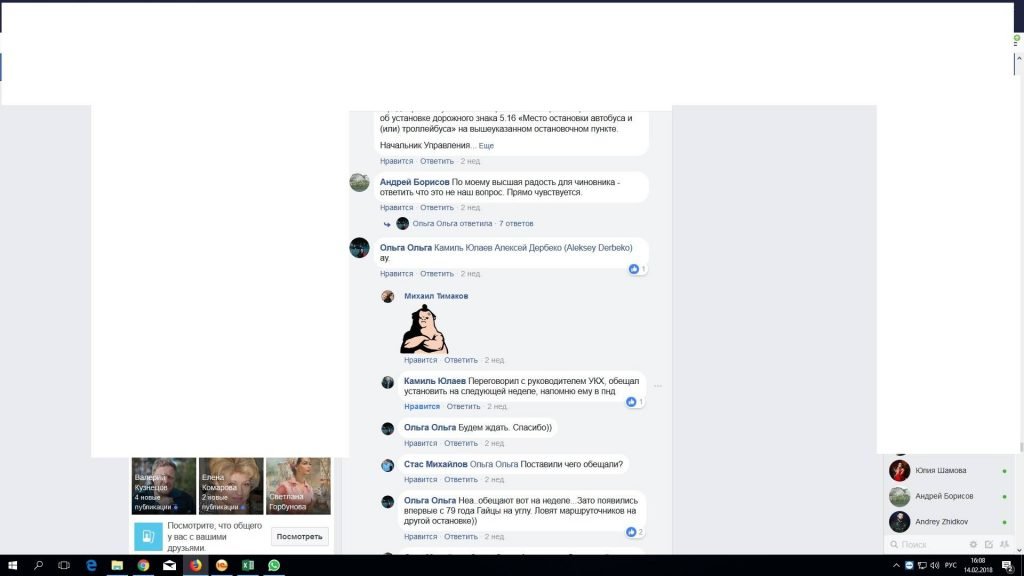Reply to Михаил Тимаков's sticker comment
The image size is (1024, 576).
(x=460, y=360)
